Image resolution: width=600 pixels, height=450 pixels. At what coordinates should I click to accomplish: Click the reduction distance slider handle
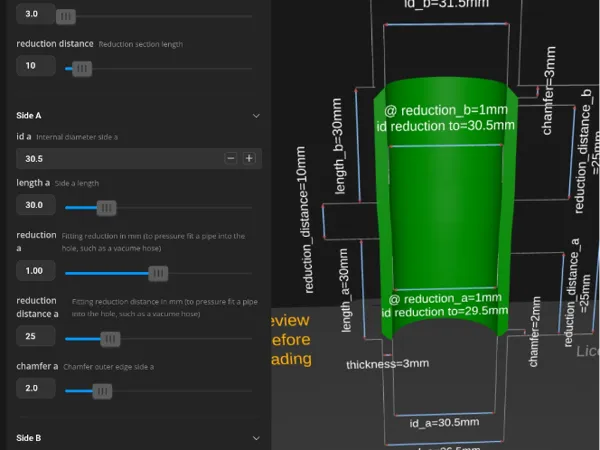pyautogui.click(x=82, y=69)
